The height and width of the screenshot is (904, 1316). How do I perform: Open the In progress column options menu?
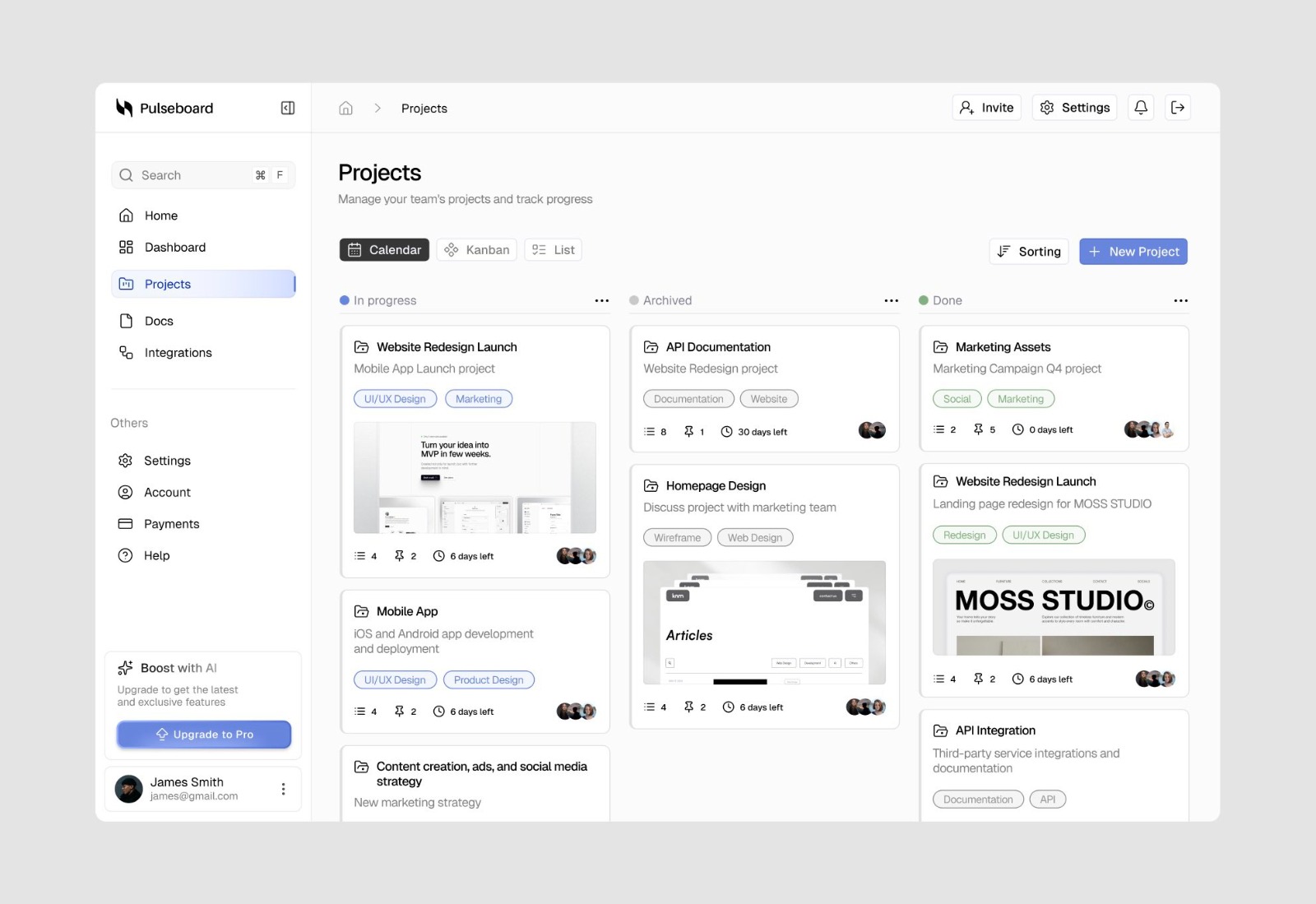click(600, 300)
